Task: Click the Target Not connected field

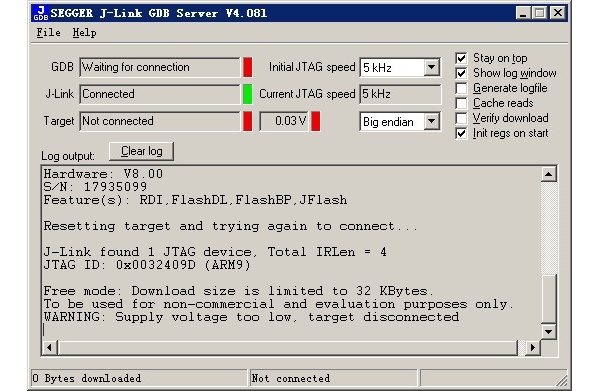Action: point(160,121)
